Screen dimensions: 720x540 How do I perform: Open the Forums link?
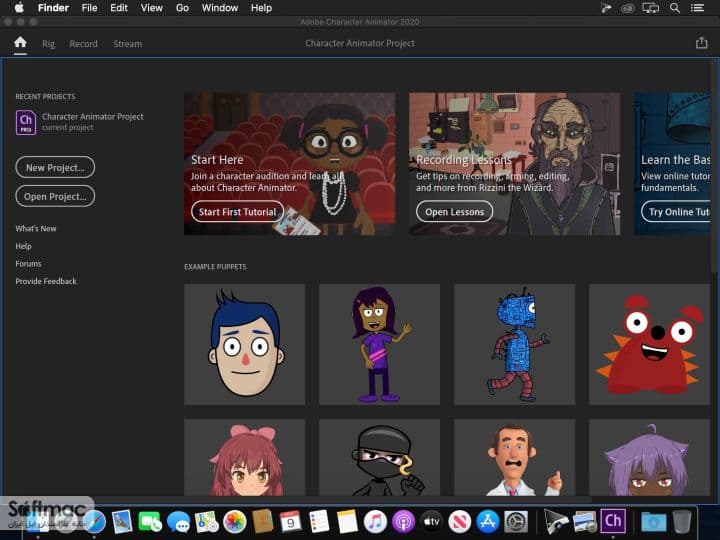coord(28,264)
